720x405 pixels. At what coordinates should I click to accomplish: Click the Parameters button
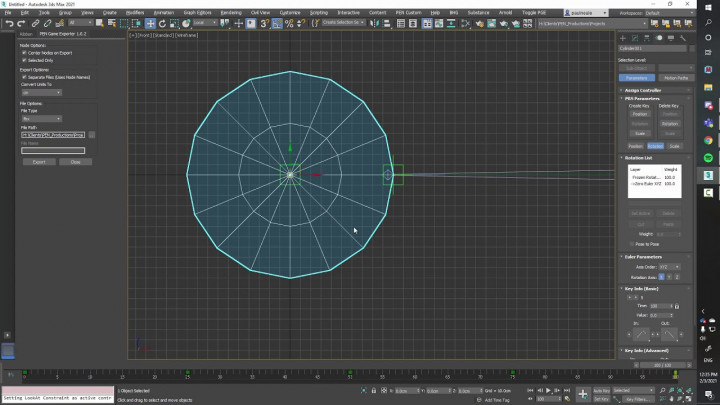636,78
